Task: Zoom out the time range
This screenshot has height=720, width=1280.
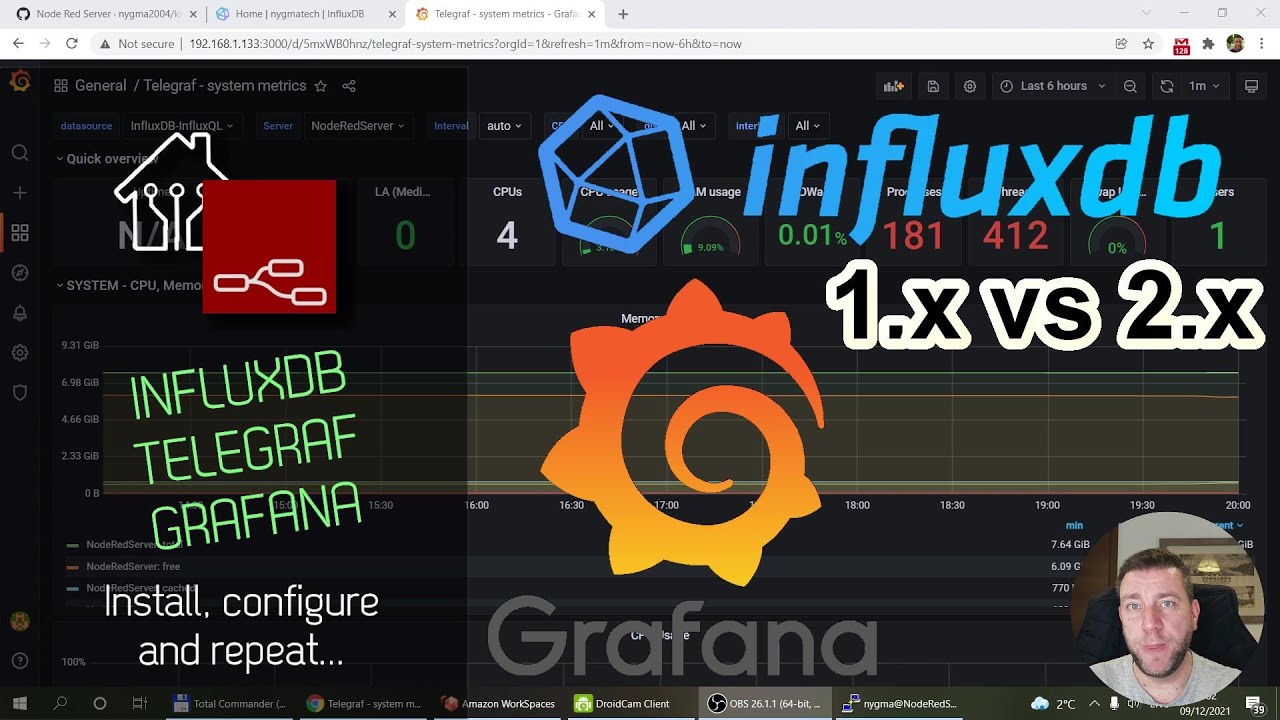Action: 1130,86
